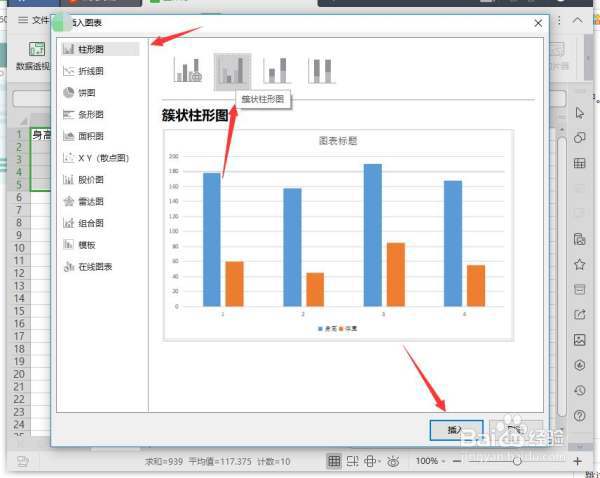Click the shapes icon in right sidebar
Screen dimensions: 600x478
pos(579,138)
